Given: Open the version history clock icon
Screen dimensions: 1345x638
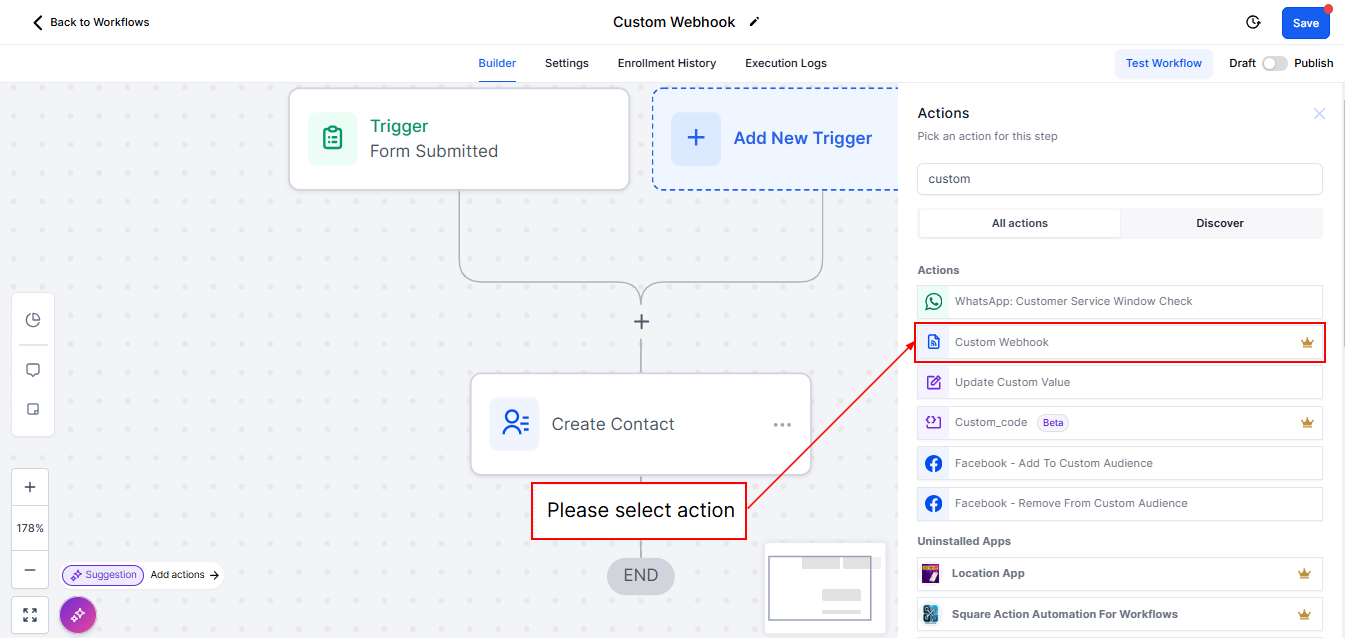Looking at the screenshot, I should tap(1253, 22).
